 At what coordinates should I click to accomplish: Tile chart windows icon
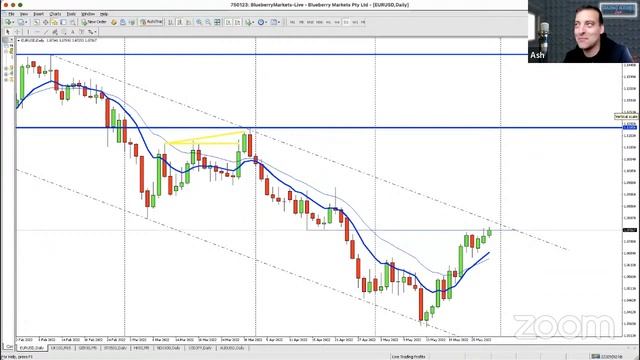pos(217,22)
